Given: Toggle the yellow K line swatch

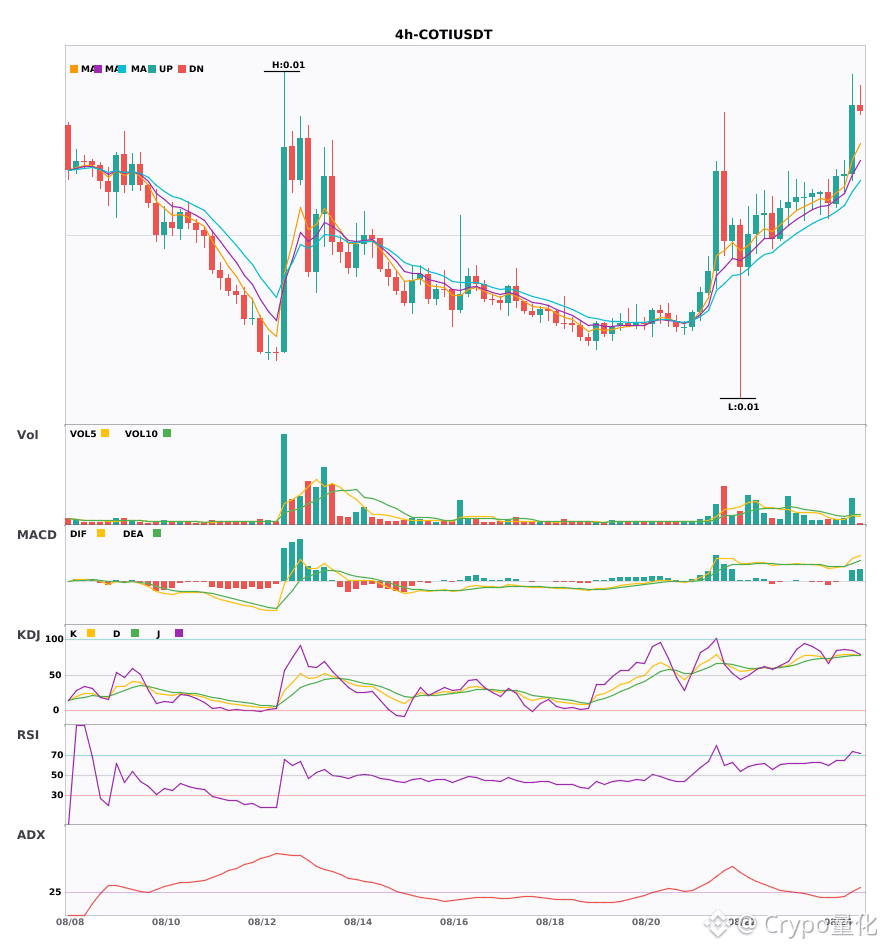Looking at the screenshot, I should point(91,633).
